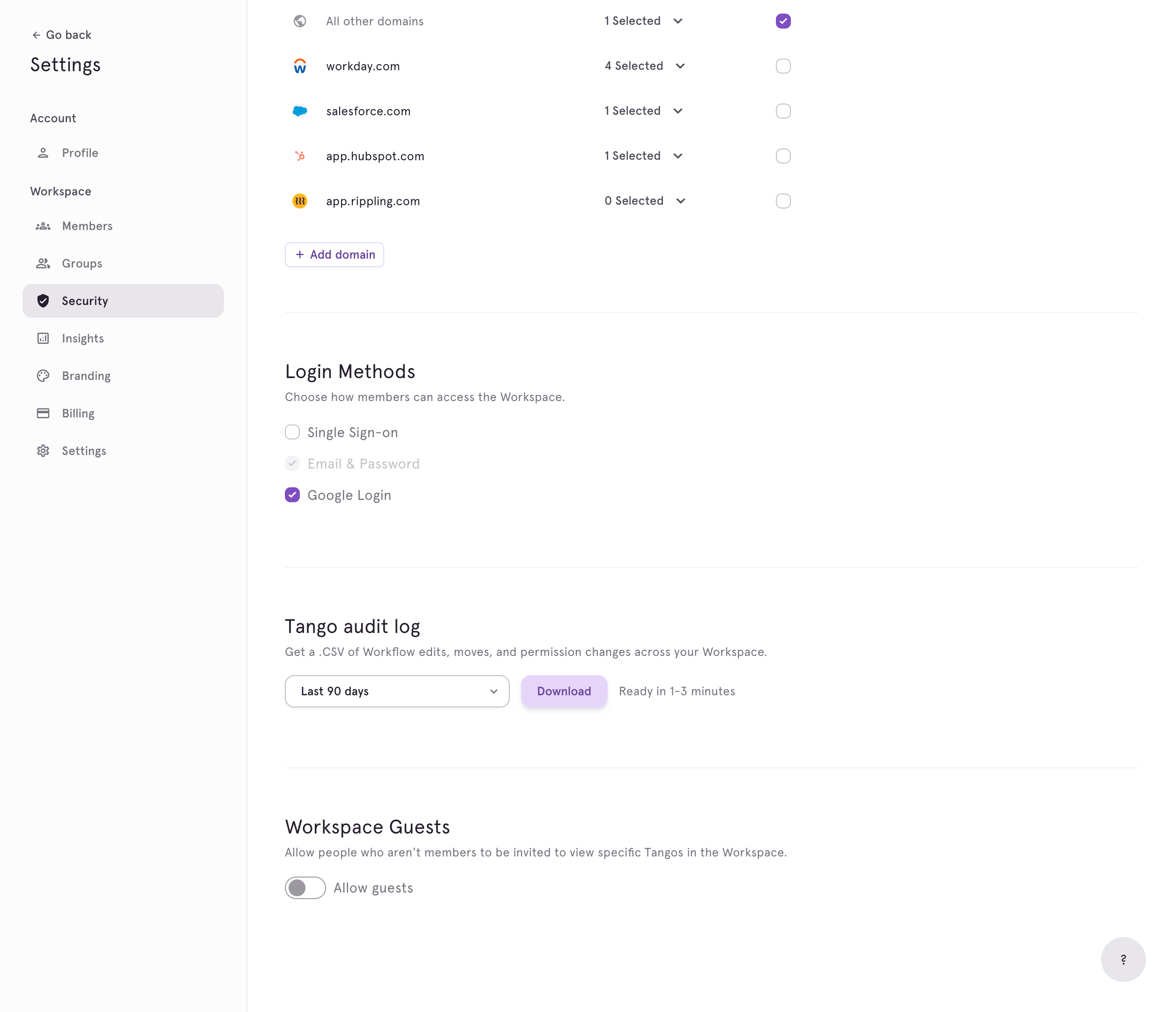Image resolution: width=1176 pixels, height=1012 pixels.
Task: Click the app.hubspot.com logo icon
Action: pos(300,156)
